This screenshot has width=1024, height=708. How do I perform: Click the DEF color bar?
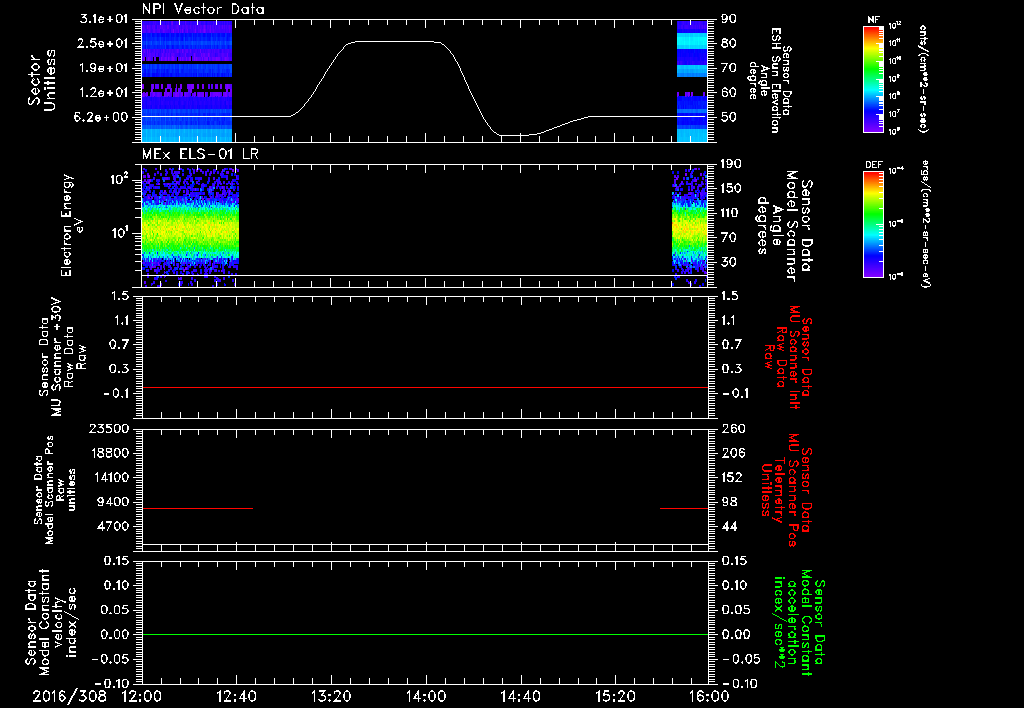click(x=874, y=224)
